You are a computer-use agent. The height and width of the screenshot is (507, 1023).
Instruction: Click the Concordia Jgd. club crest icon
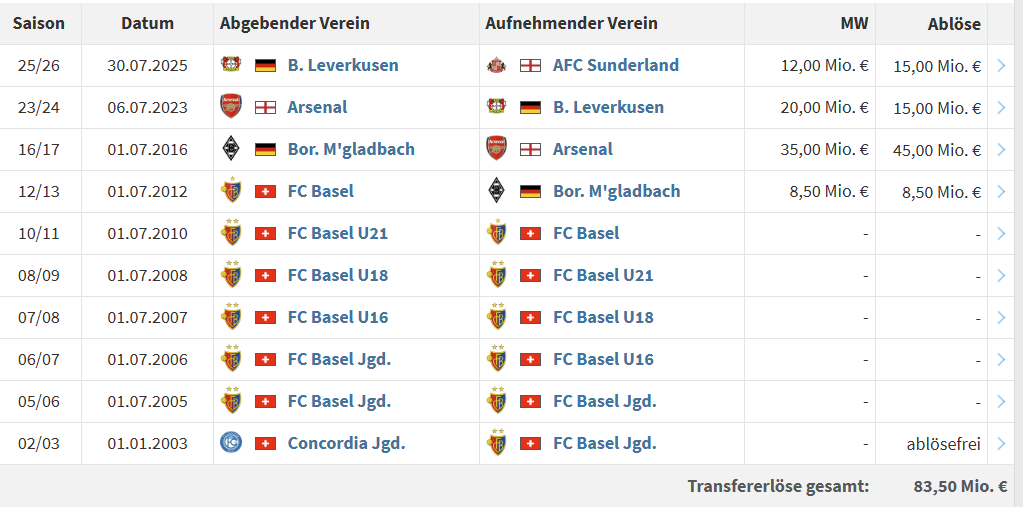(x=231, y=443)
